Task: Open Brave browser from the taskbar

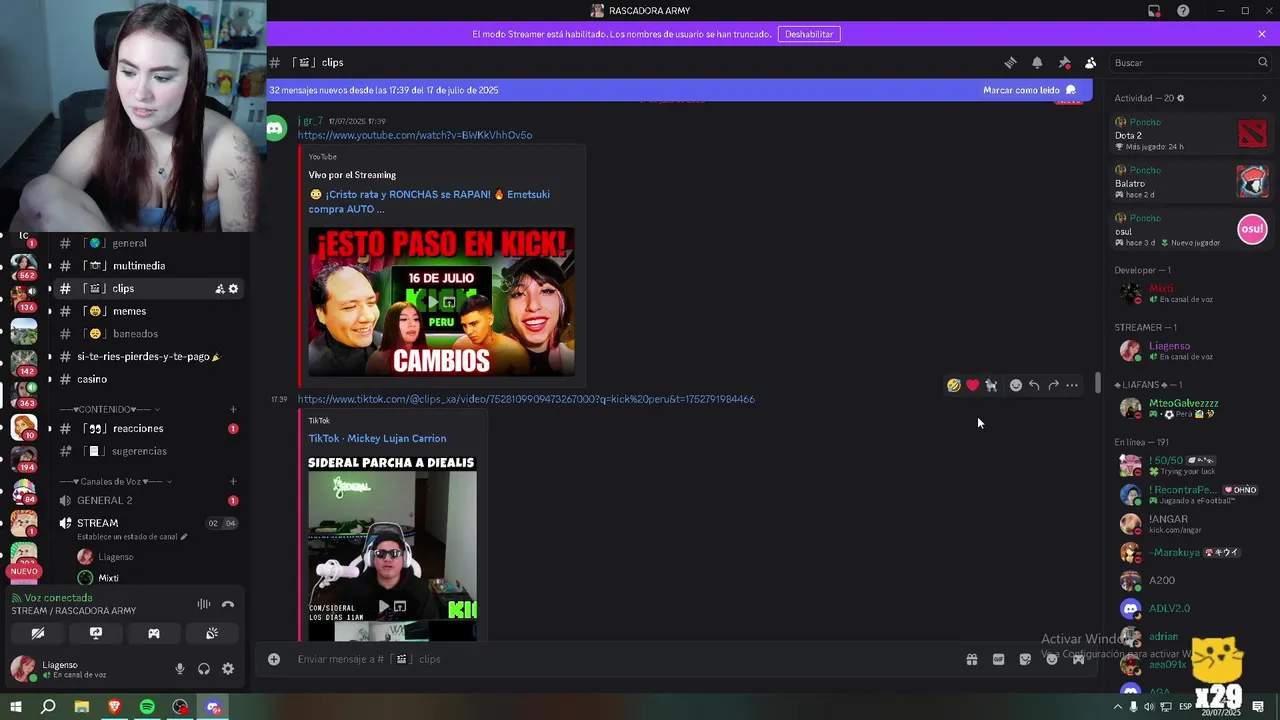Action: (114, 707)
